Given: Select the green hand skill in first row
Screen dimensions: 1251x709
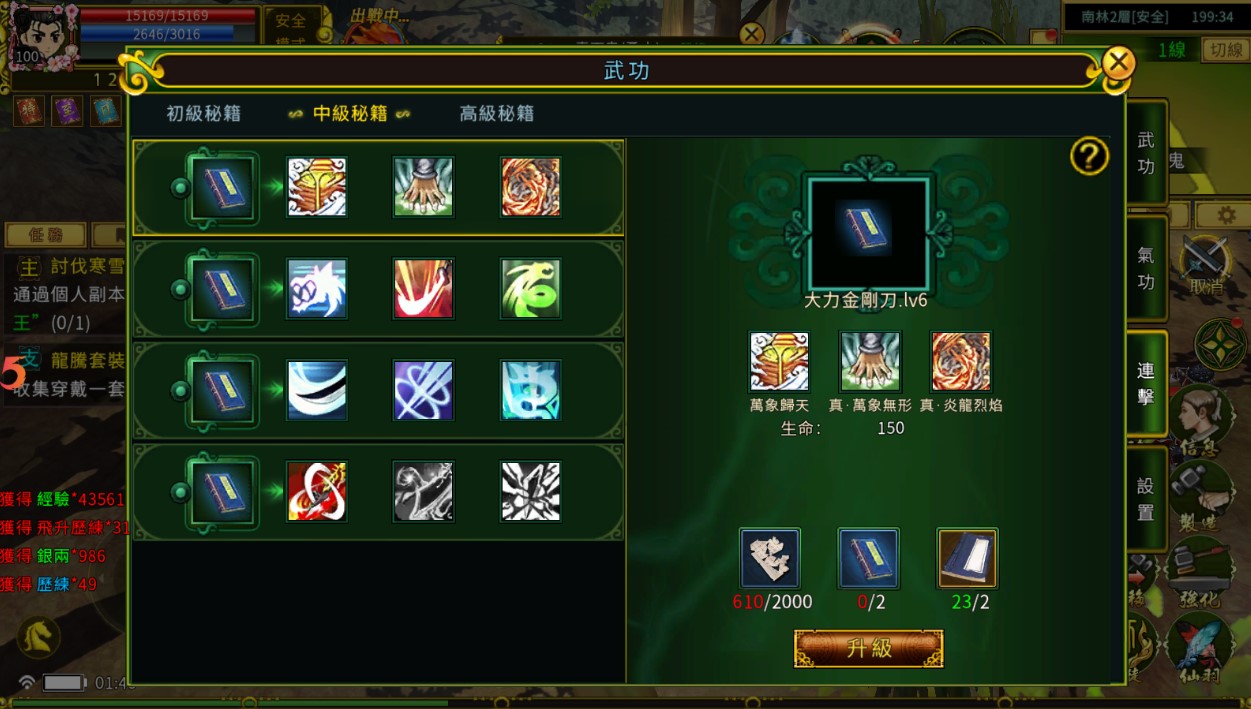Looking at the screenshot, I should (423, 187).
